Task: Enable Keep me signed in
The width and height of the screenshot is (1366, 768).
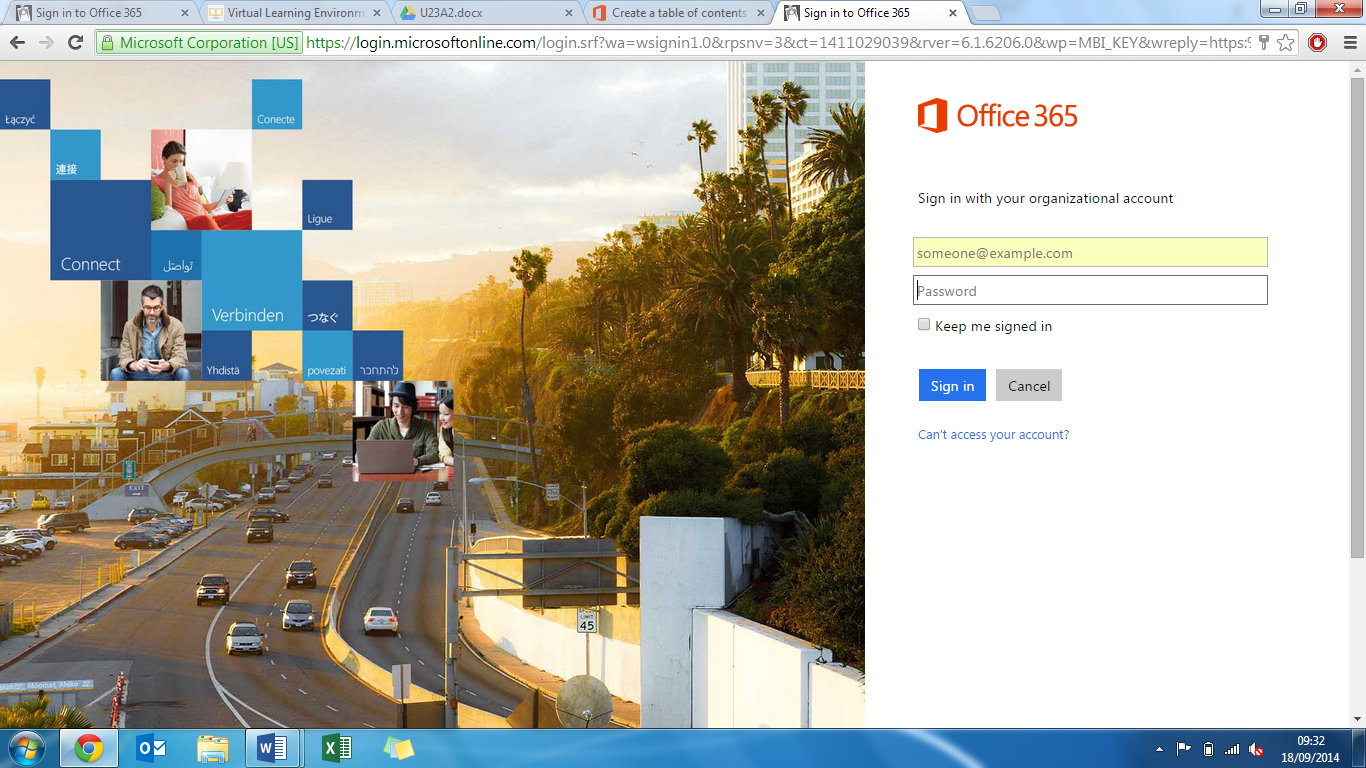Action: coord(923,324)
